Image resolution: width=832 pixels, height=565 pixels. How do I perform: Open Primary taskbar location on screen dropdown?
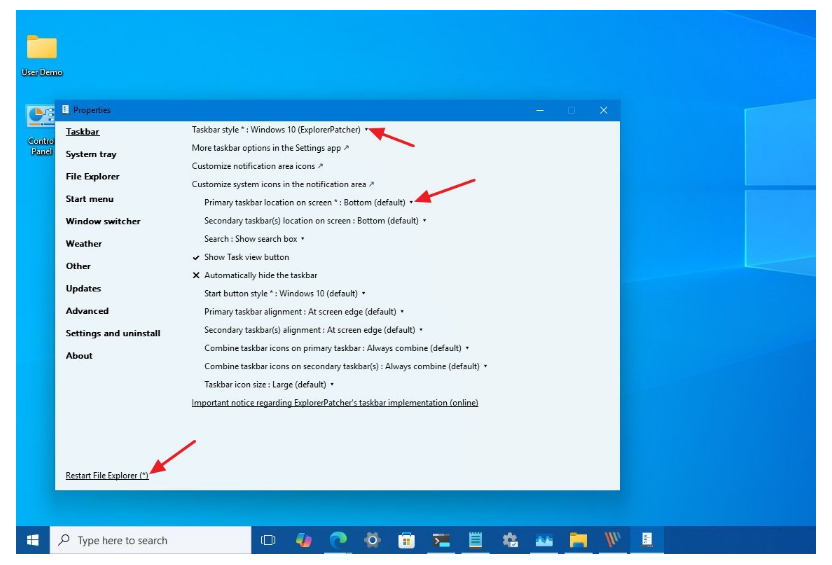[x=308, y=202]
